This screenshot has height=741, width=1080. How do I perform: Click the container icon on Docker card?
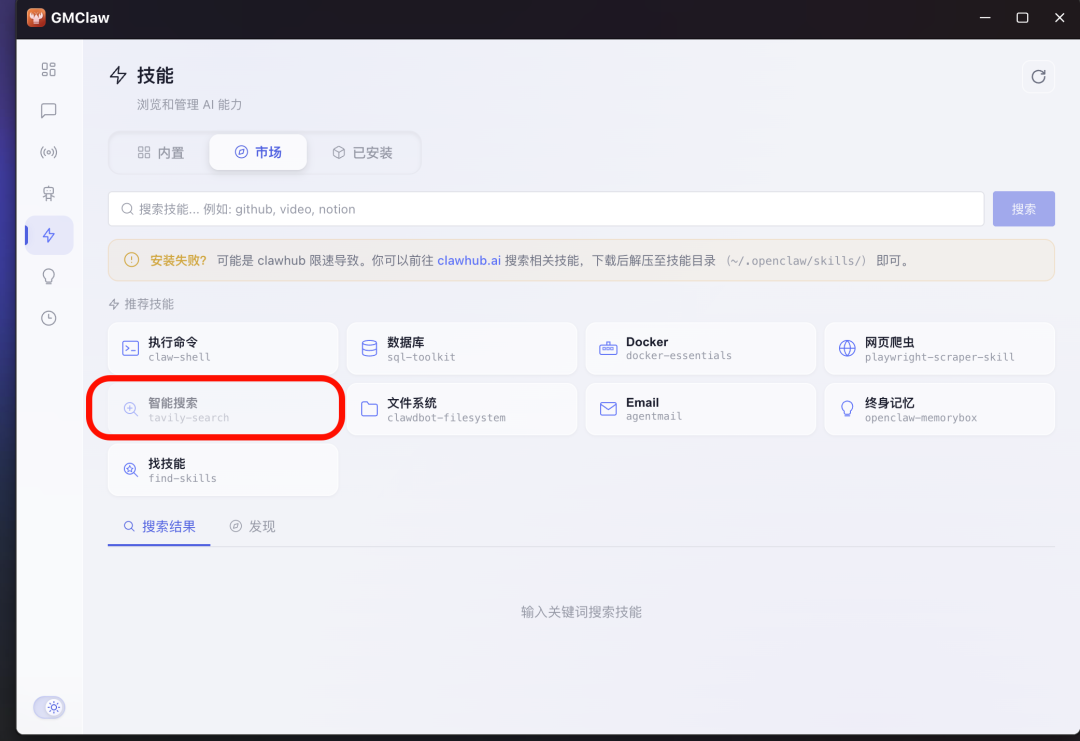608,348
